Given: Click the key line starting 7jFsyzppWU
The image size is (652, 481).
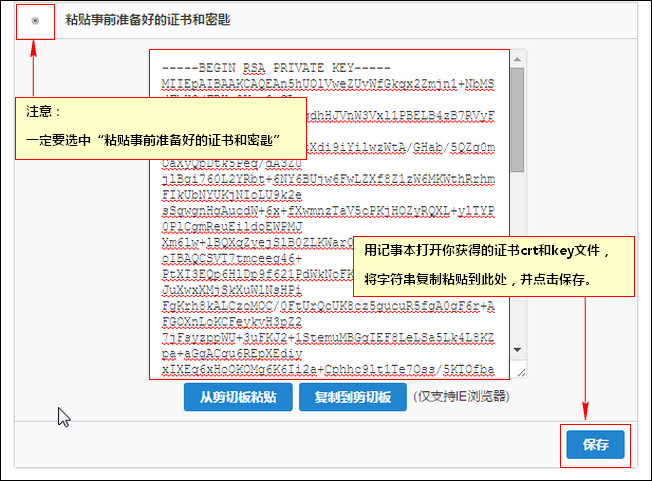Looking at the screenshot, I should pyautogui.click(x=328, y=338).
